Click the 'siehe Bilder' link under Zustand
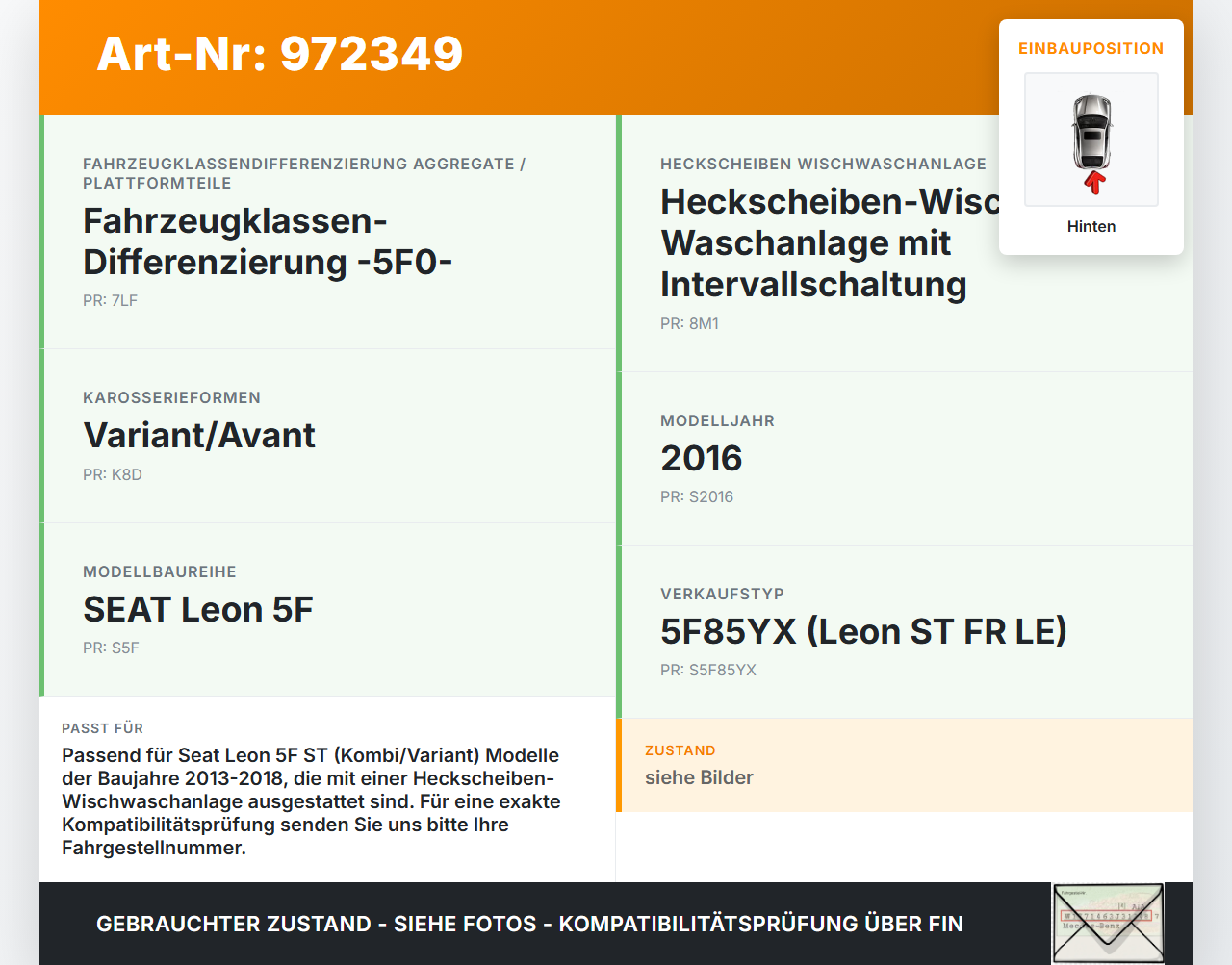Image resolution: width=1232 pixels, height=965 pixels. point(699,777)
